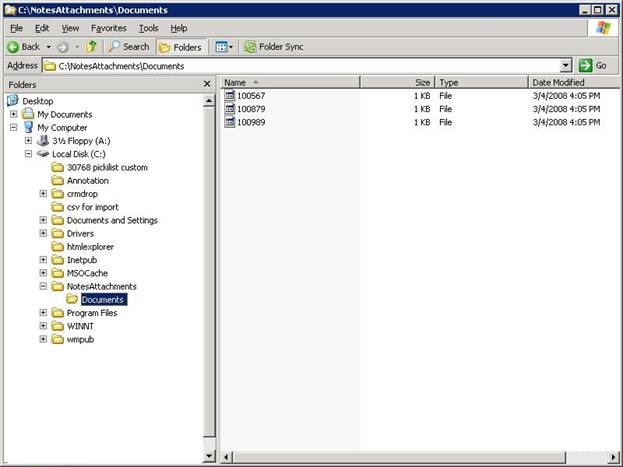Open the Views dropdown icon
623x467 pixels.
point(223,47)
